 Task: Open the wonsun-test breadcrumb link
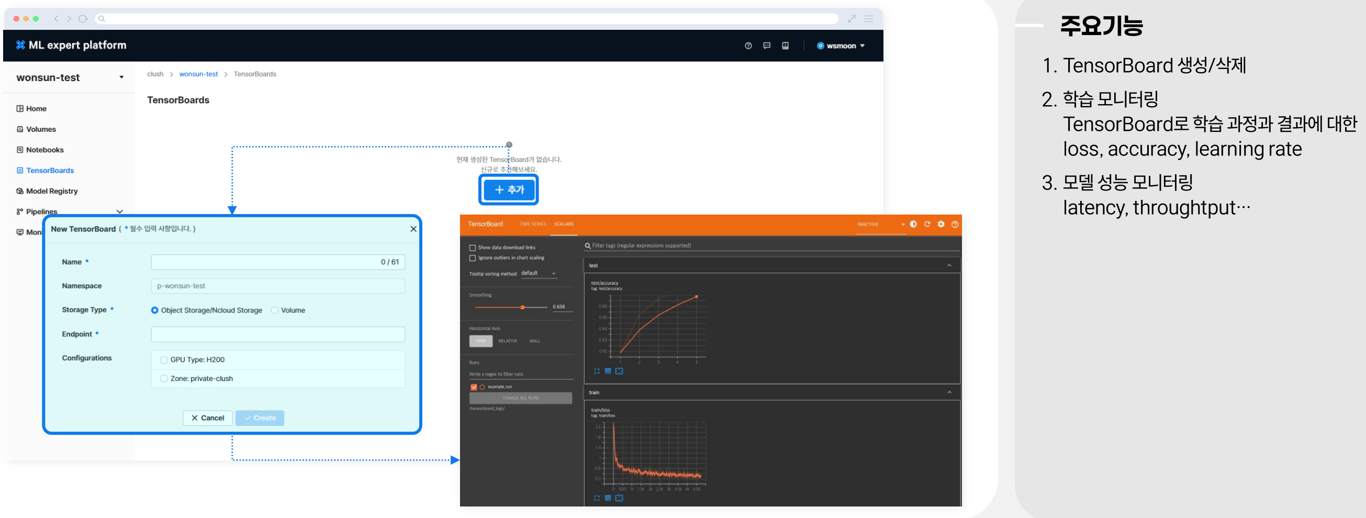pyautogui.click(x=199, y=74)
